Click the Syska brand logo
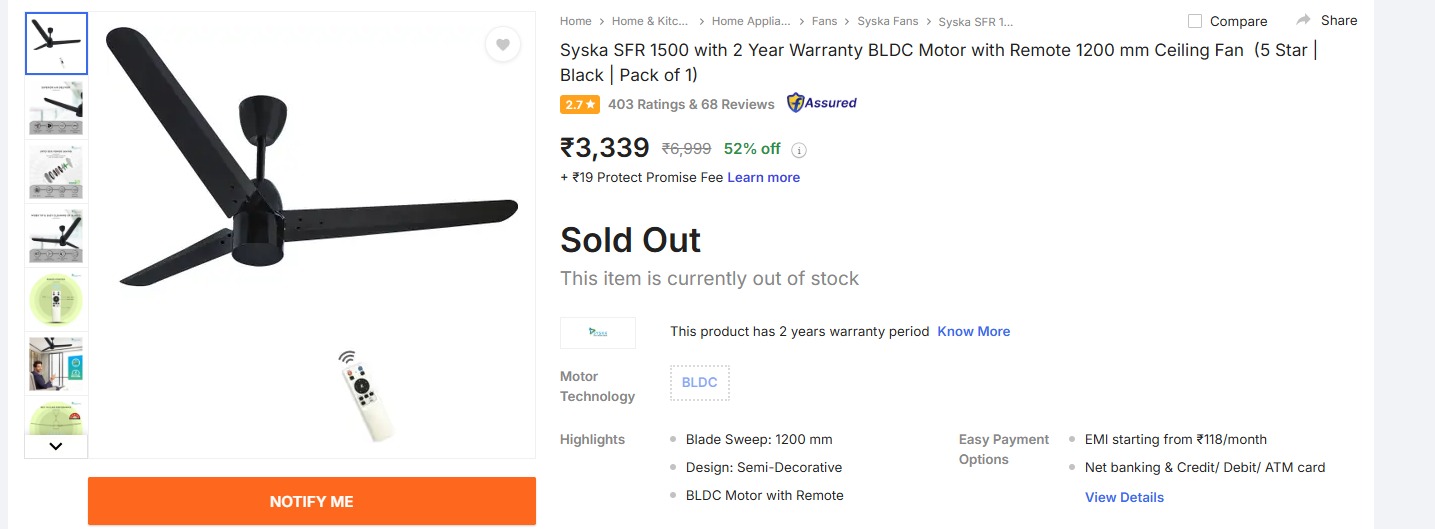 tap(598, 332)
